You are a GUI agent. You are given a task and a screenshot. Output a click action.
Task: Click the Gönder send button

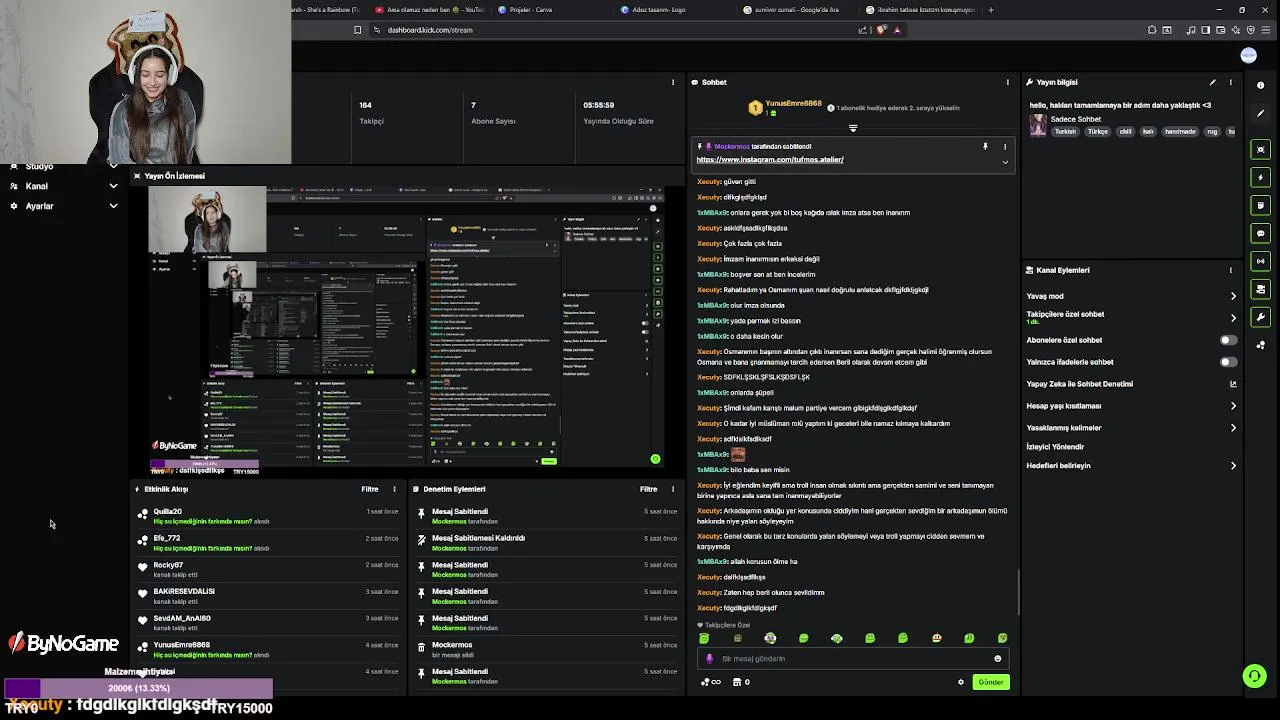coord(990,682)
